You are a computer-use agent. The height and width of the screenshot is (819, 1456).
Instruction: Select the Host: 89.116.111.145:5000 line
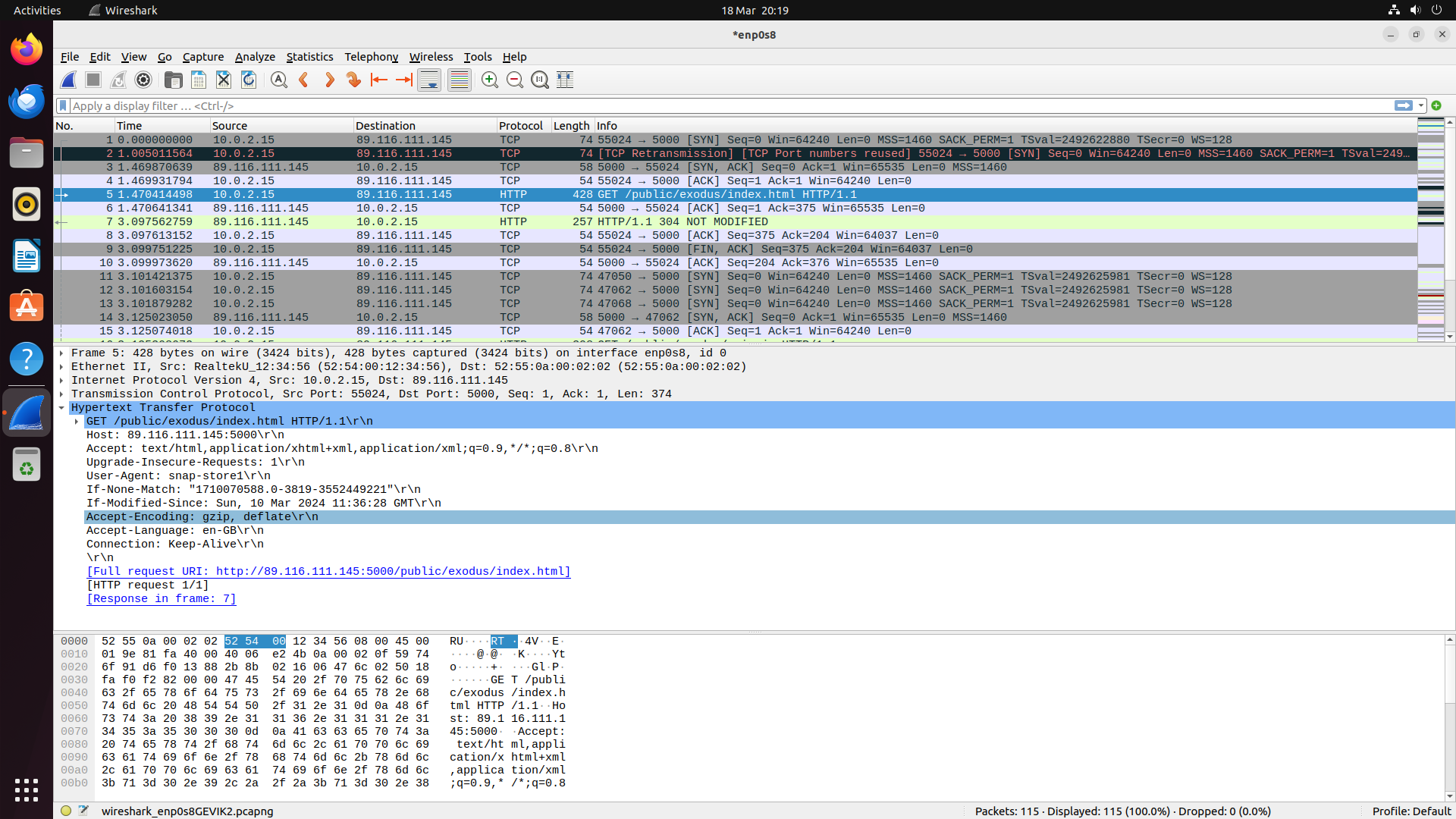[x=770, y=435]
